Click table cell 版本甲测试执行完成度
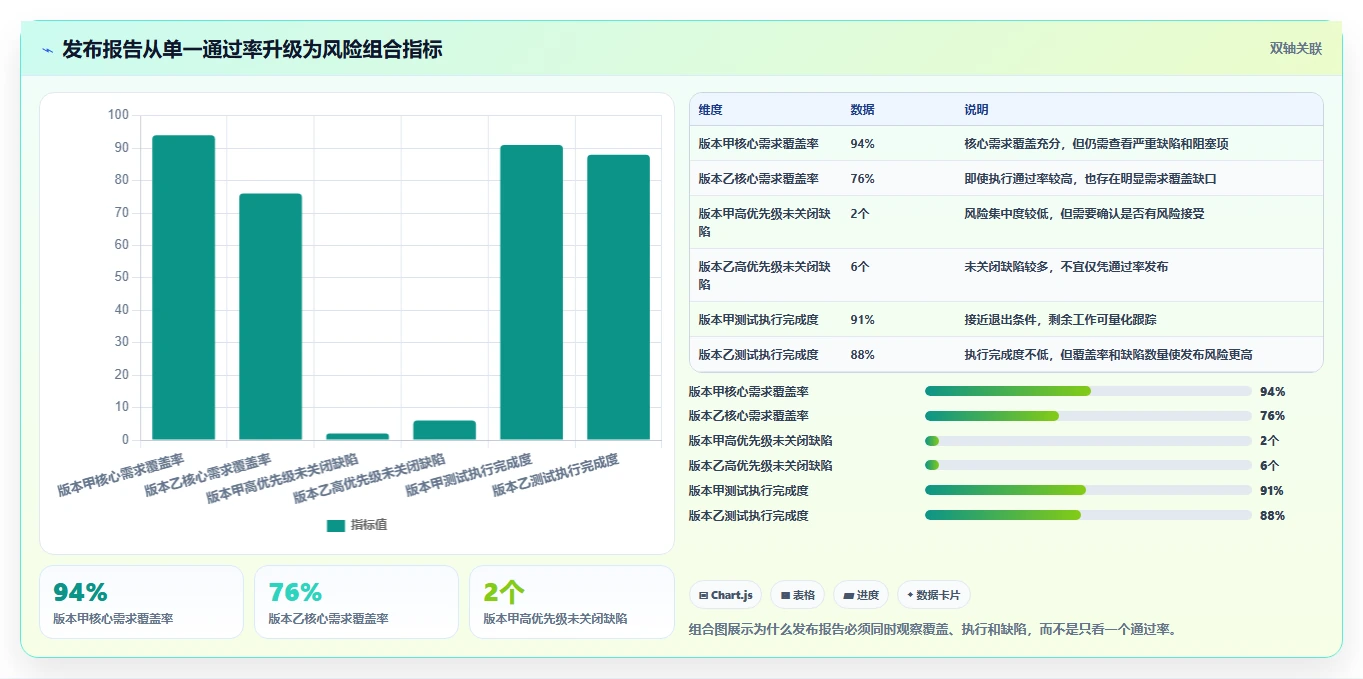 point(758,320)
